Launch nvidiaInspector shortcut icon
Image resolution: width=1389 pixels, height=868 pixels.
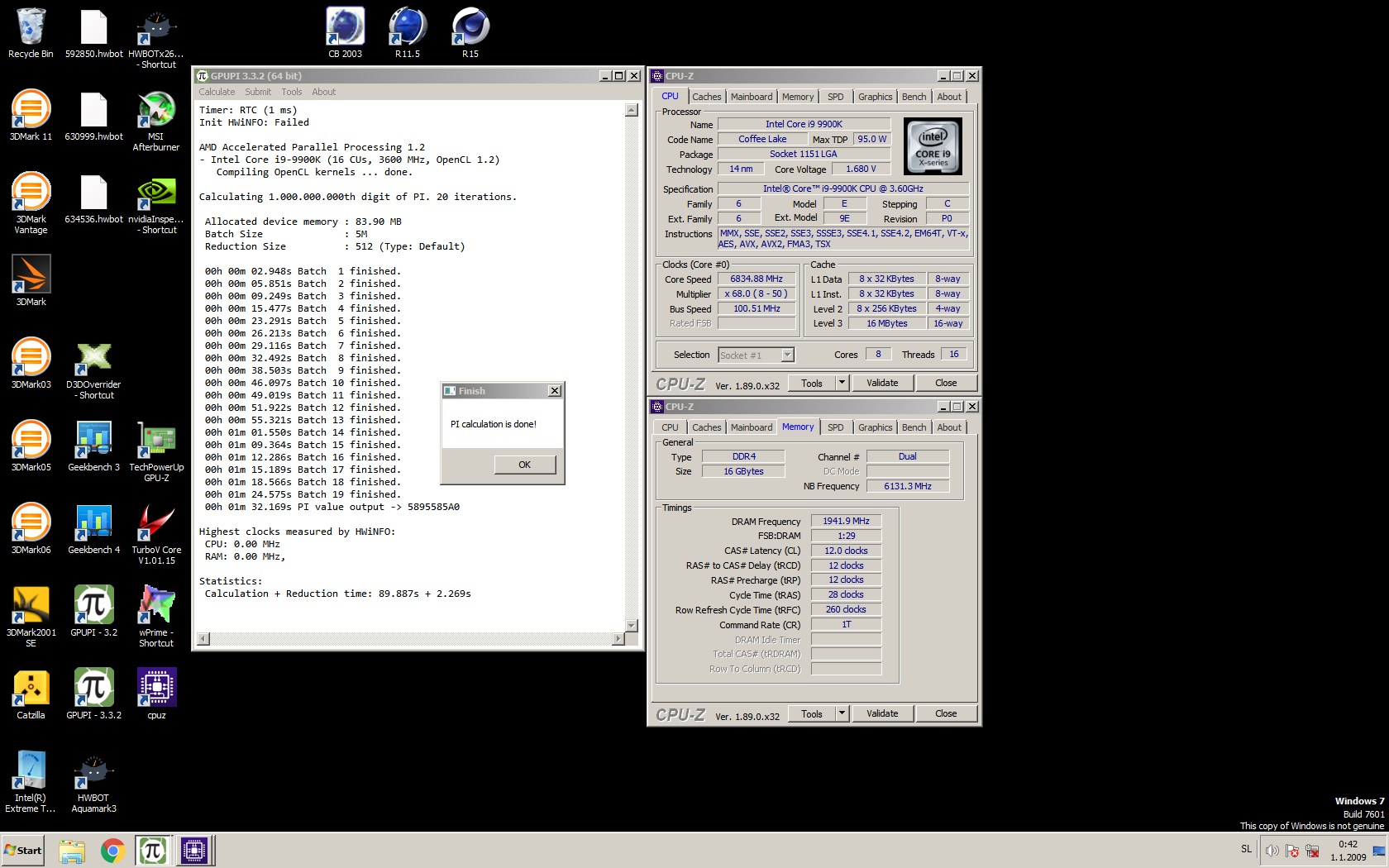pos(156,203)
